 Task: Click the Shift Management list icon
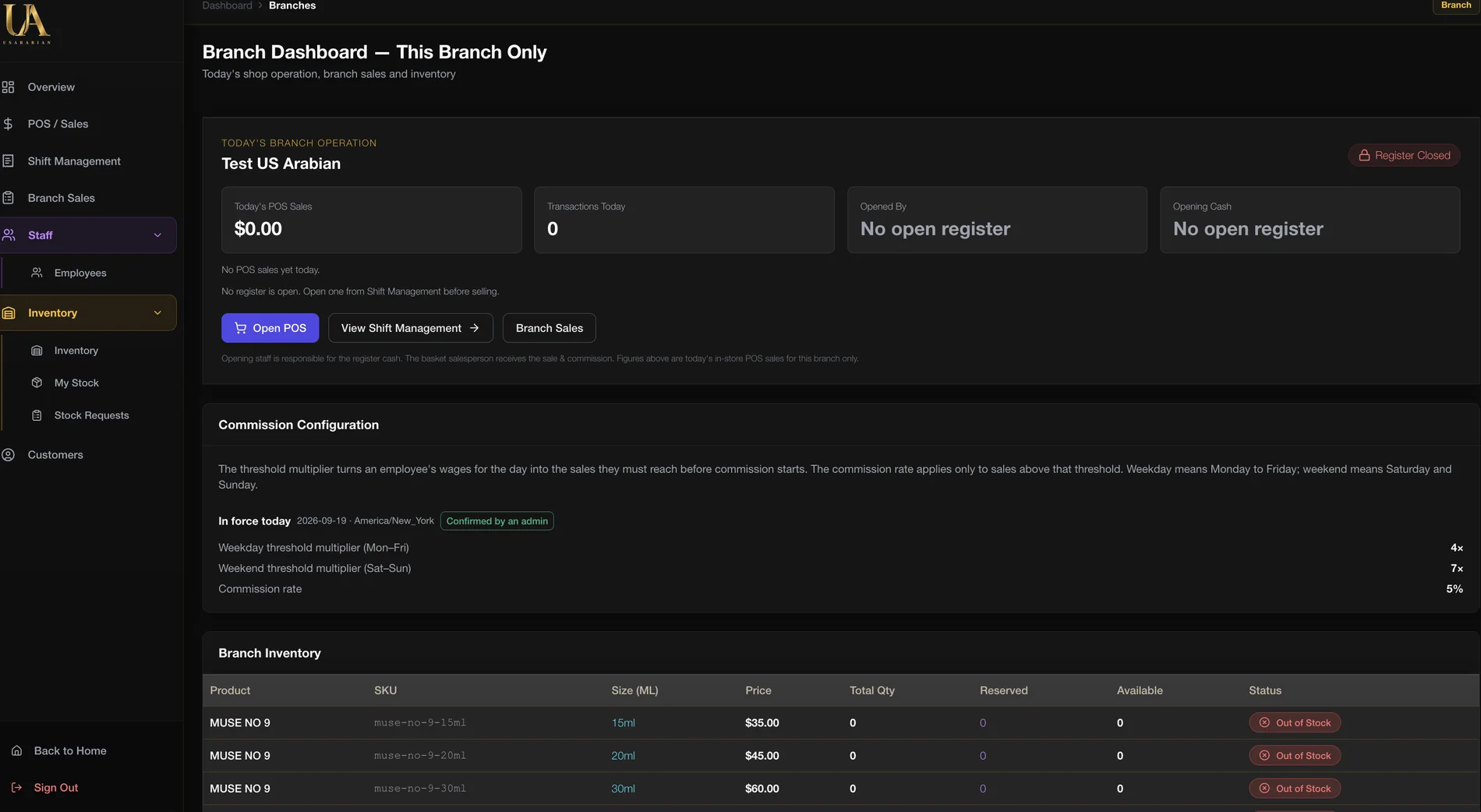point(9,161)
